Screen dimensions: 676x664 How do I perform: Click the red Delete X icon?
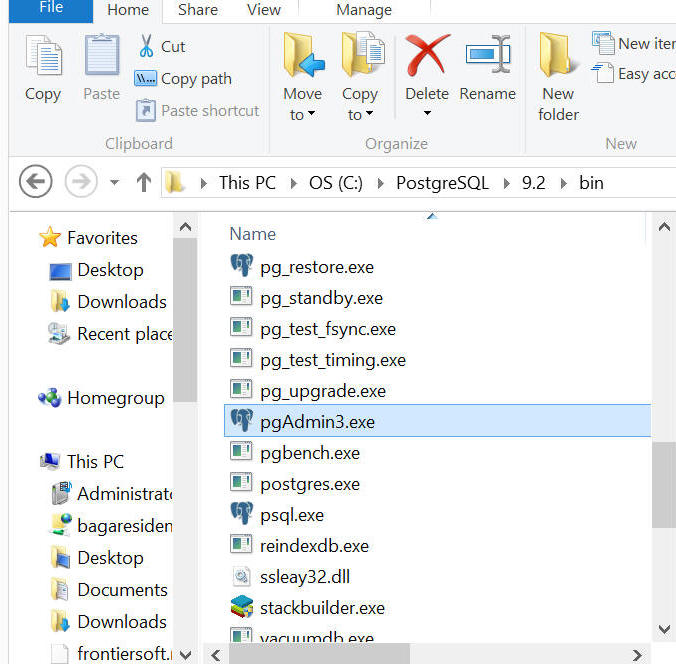427,55
